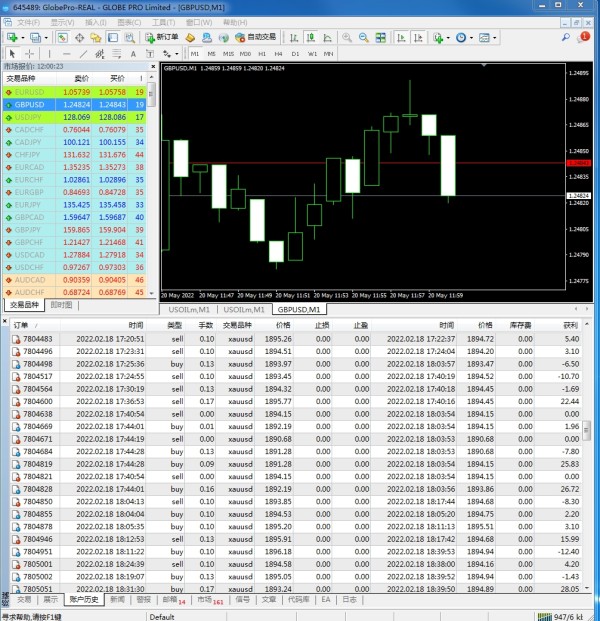Image resolution: width=600 pixels, height=621 pixels.
Task: Click the arrow icon beside EURUSD
Action: point(8,91)
